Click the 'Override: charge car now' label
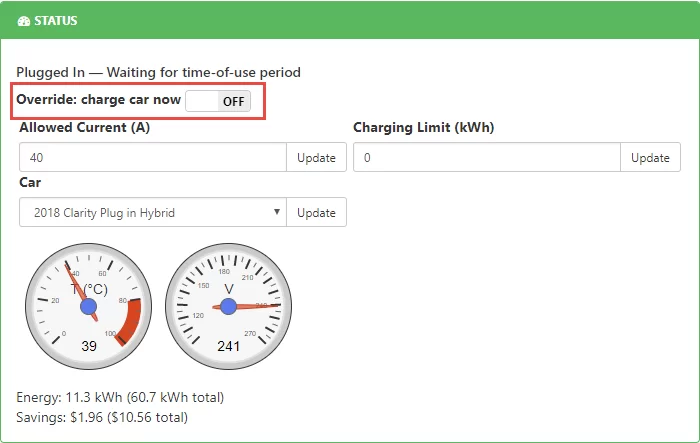Image resolution: width=700 pixels, height=443 pixels. pos(99,101)
